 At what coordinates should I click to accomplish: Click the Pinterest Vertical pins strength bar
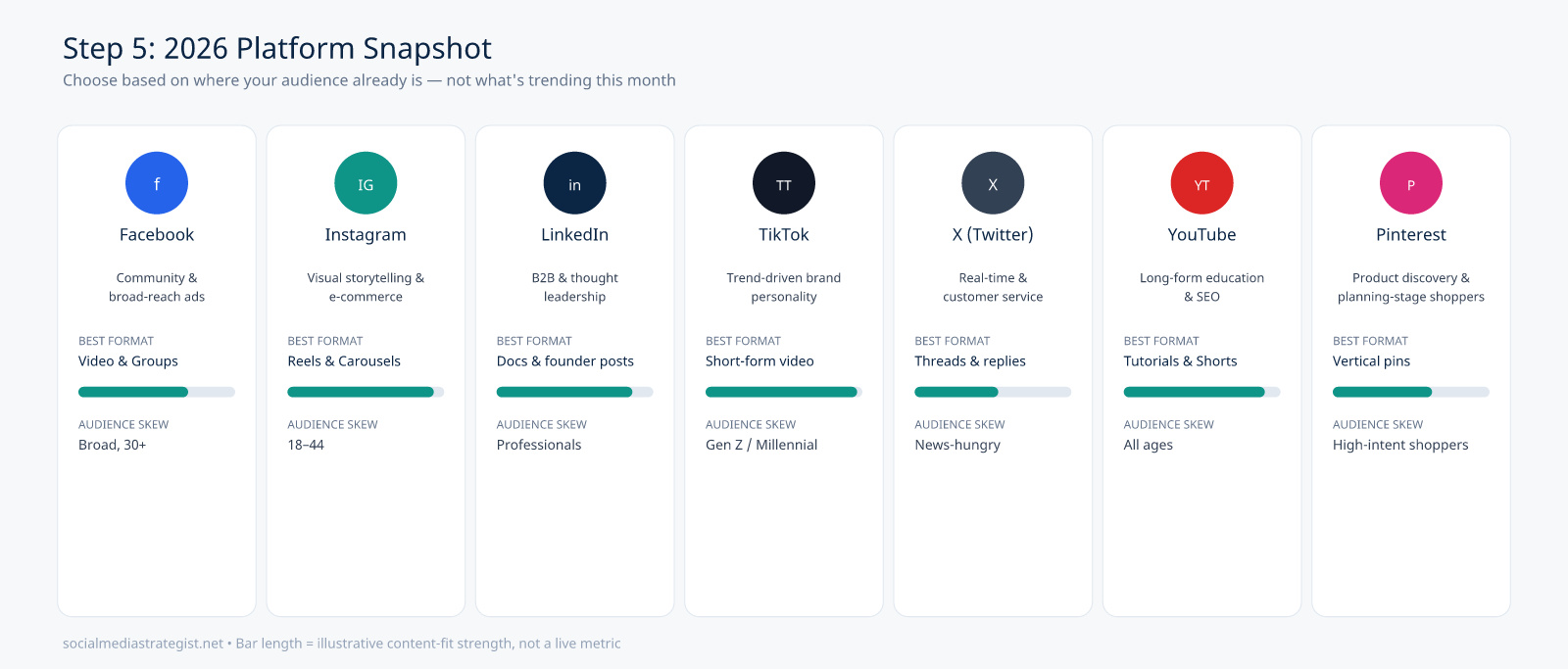pyautogui.click(x=1411, y=392)
